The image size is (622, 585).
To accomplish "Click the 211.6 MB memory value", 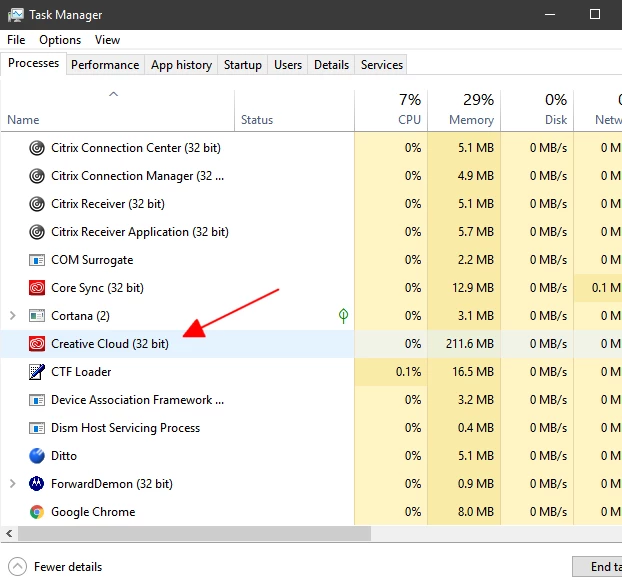I will (470, 344).
